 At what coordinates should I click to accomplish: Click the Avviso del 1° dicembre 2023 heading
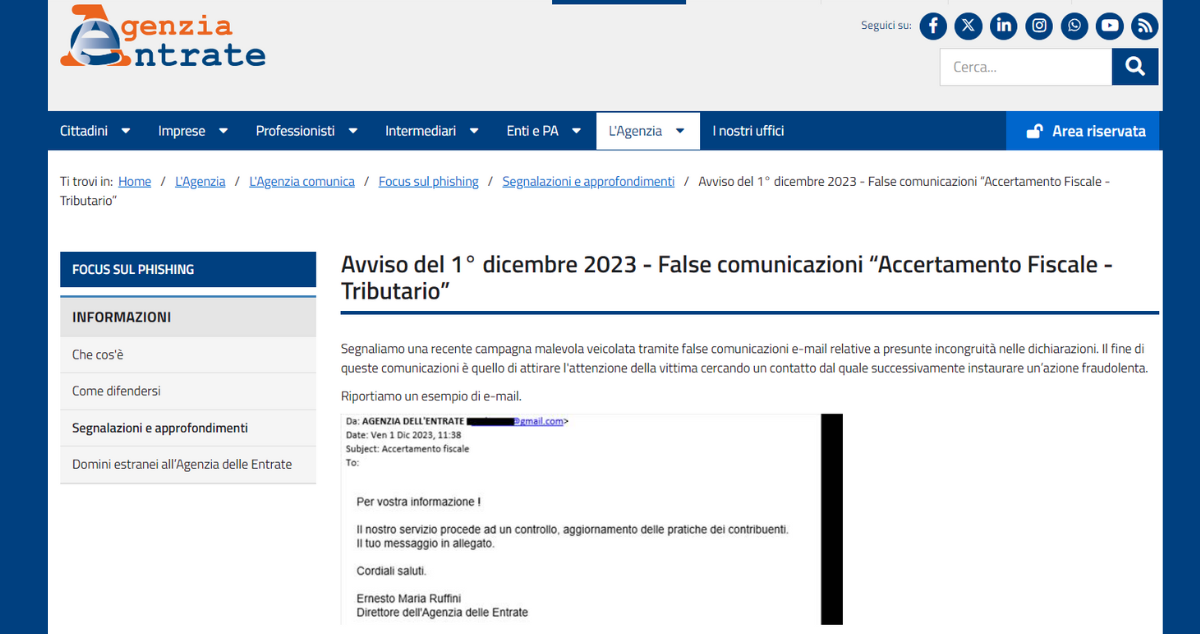[727, 278]
